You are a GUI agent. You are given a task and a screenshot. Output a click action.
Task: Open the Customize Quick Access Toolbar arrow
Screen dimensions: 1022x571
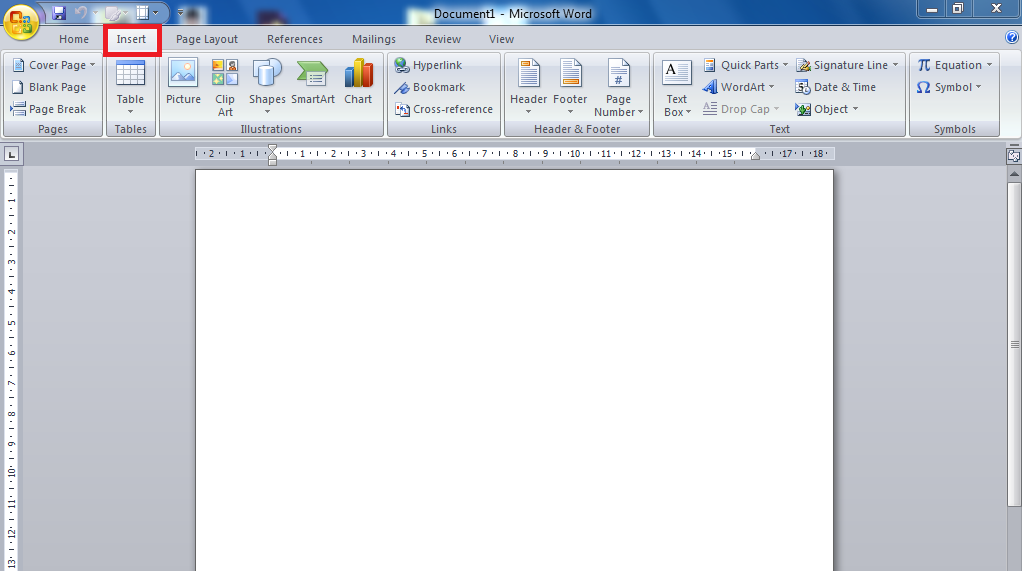coord(181,12)
